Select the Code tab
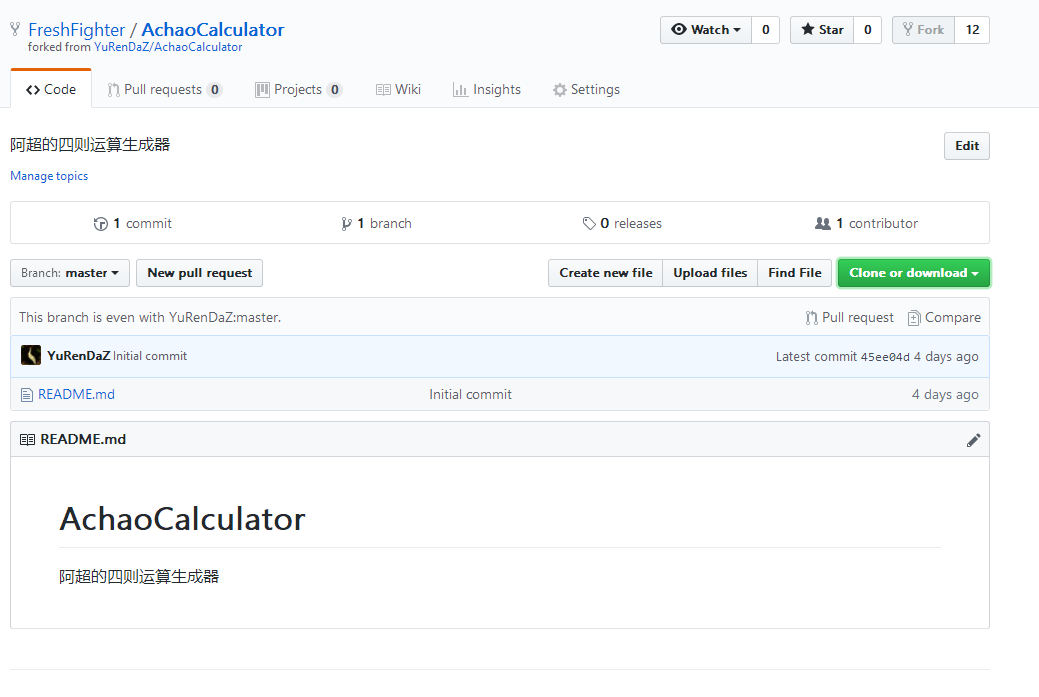 click(x=51, y=89)
